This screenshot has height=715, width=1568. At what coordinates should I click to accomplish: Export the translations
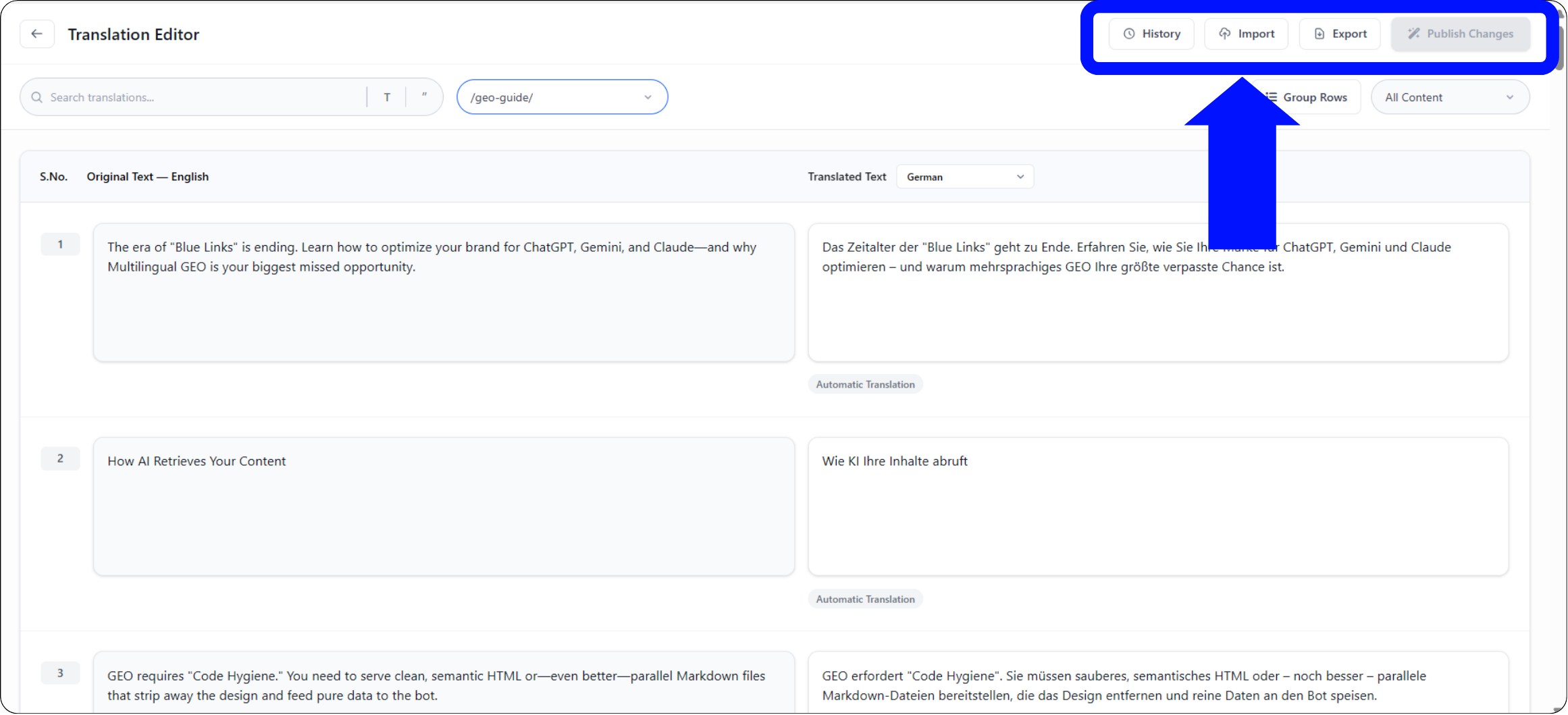(x=1340, y=34)
